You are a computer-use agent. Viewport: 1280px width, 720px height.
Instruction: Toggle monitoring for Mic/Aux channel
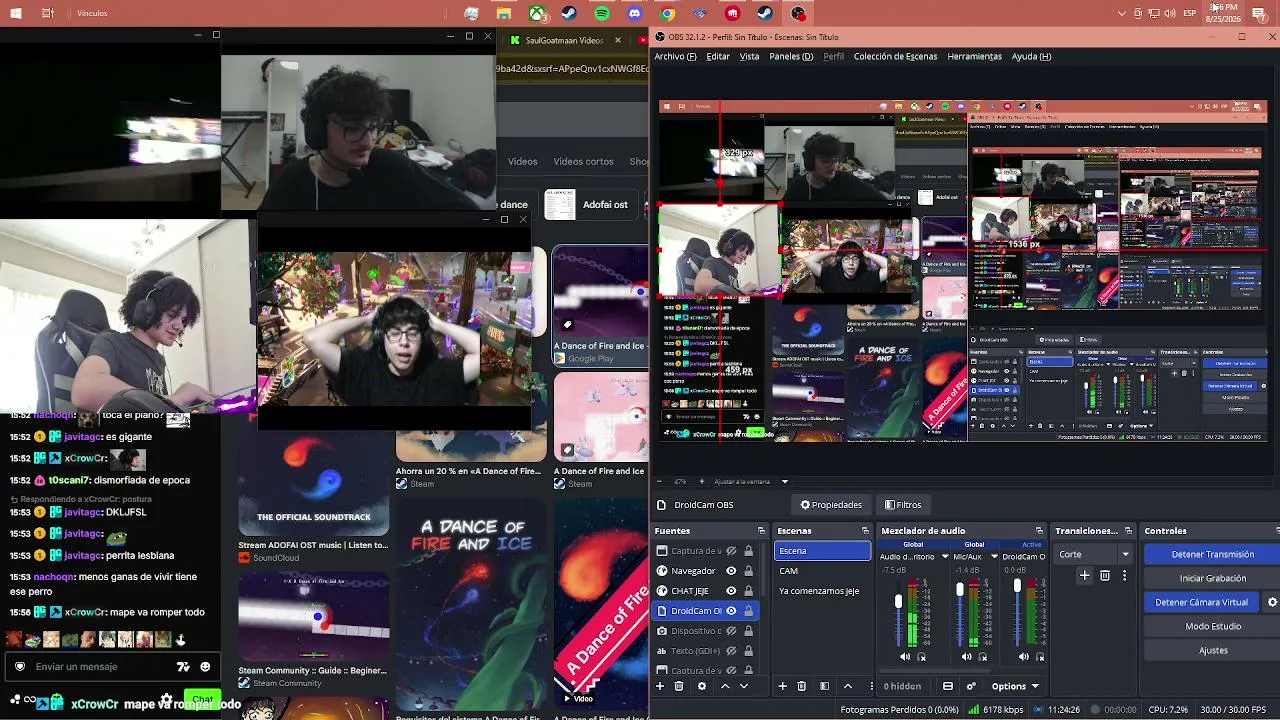click(982, 657)
